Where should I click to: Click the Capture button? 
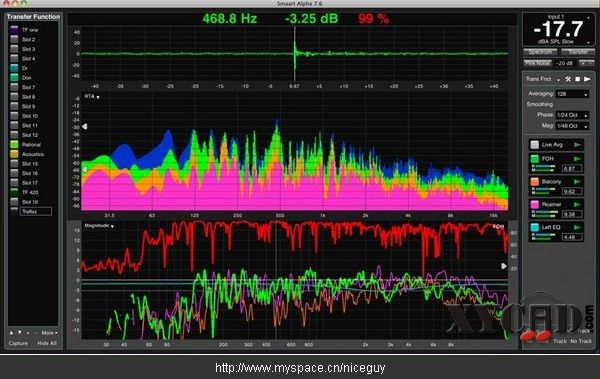(x=18, y=343)
